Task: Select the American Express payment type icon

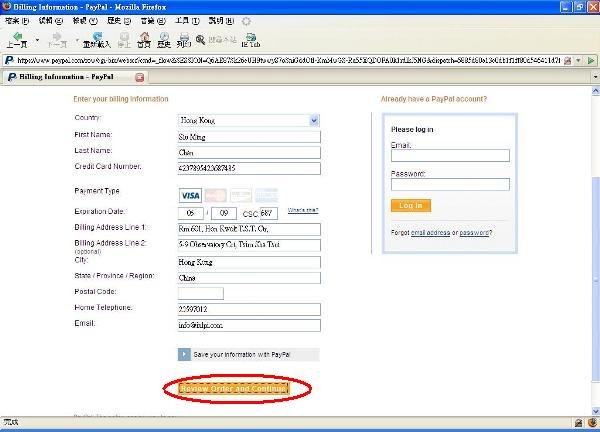Action: 266,196
